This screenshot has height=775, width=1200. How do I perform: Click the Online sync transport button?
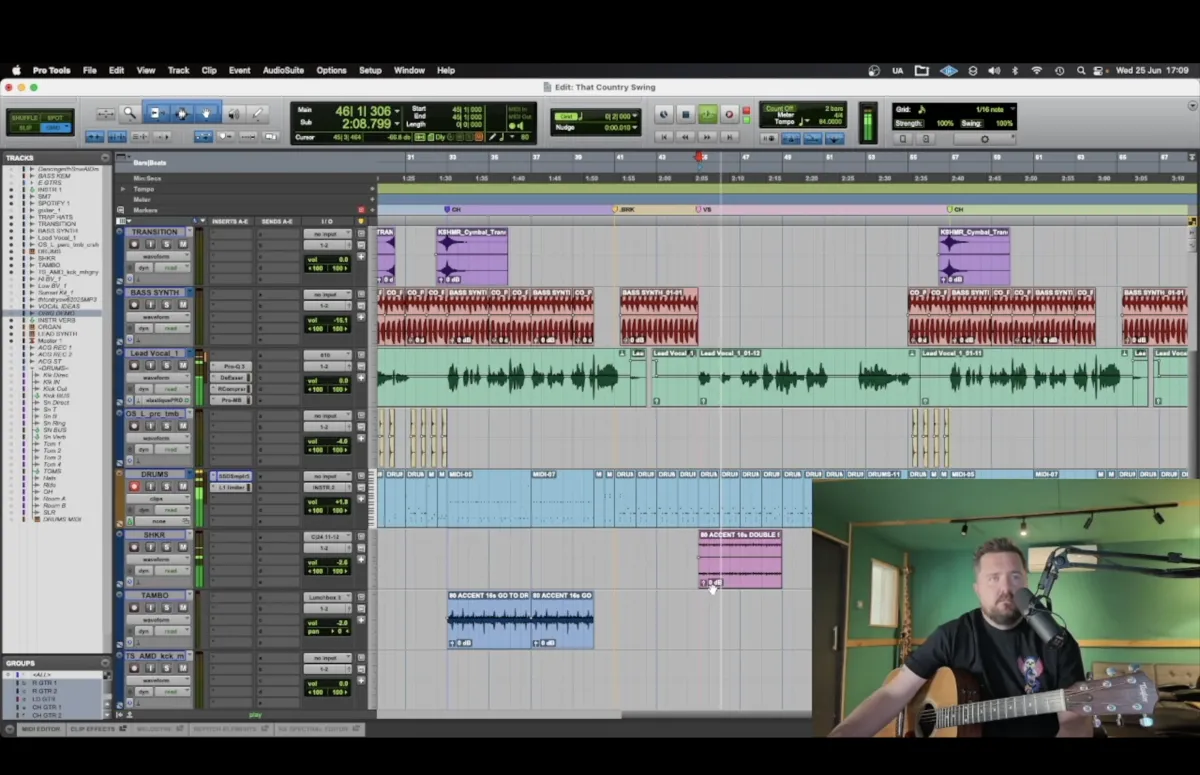(663, 115)
